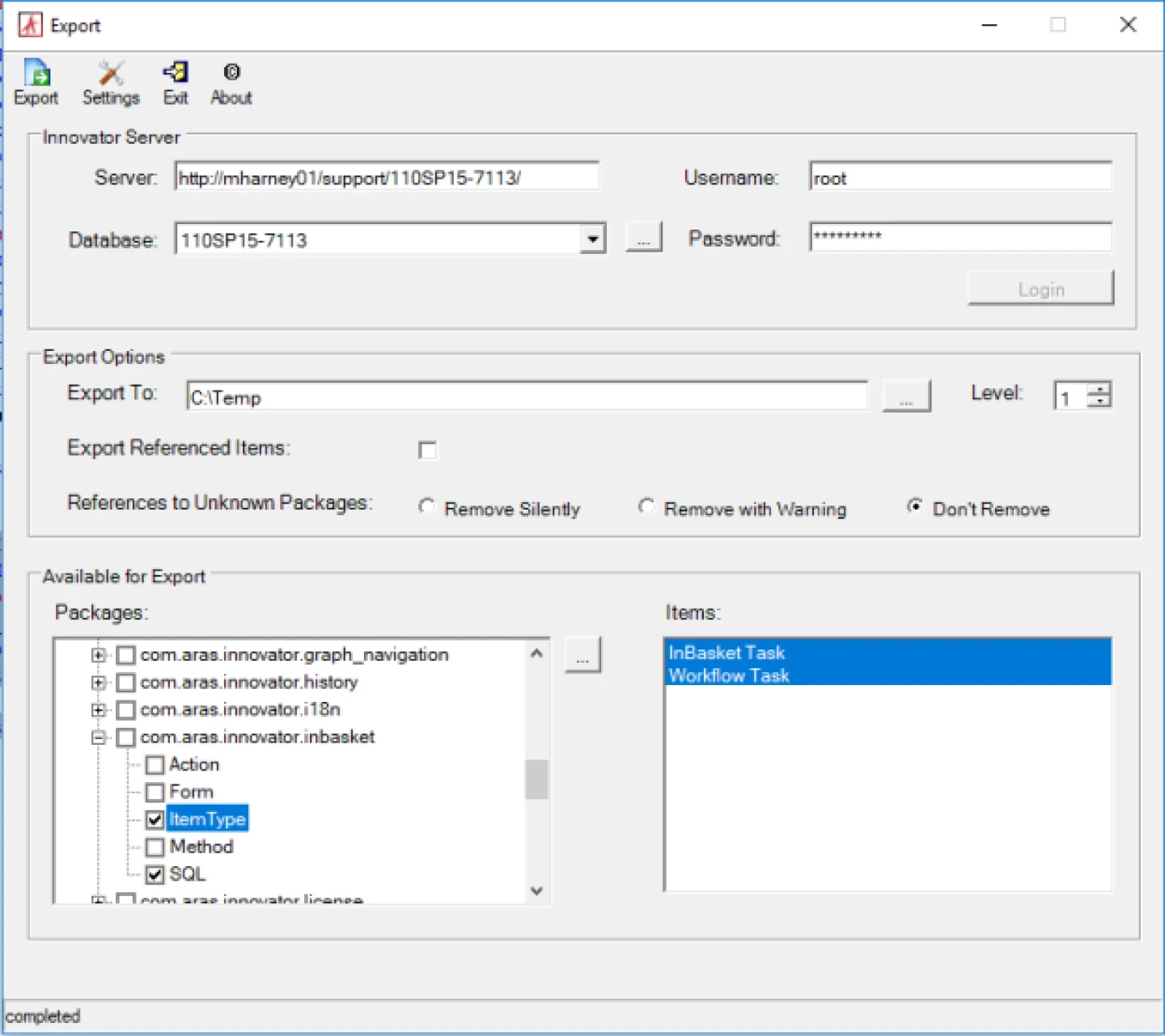This screenshot has height=1036, width=1165.
Task: Open the Settings toolbar icon
Action: tap(111, 81)
